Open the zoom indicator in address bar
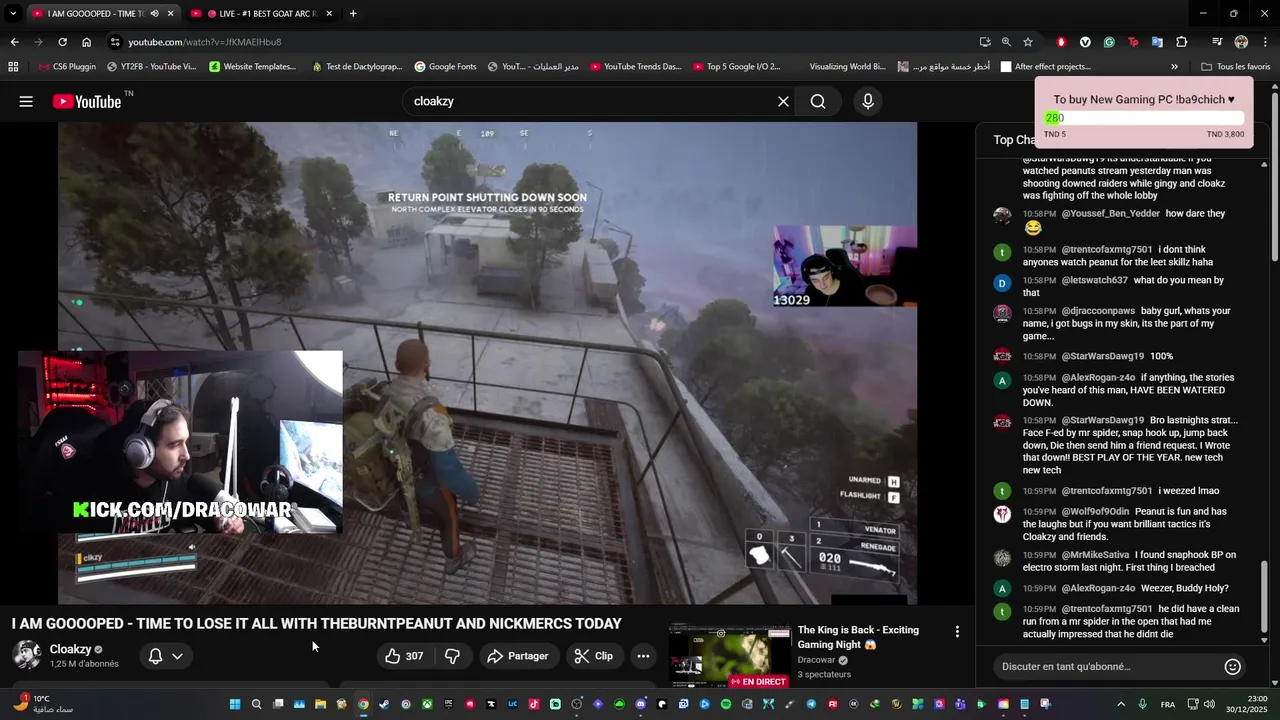Screen dimensions: 1280x720 coord(1006,42)
